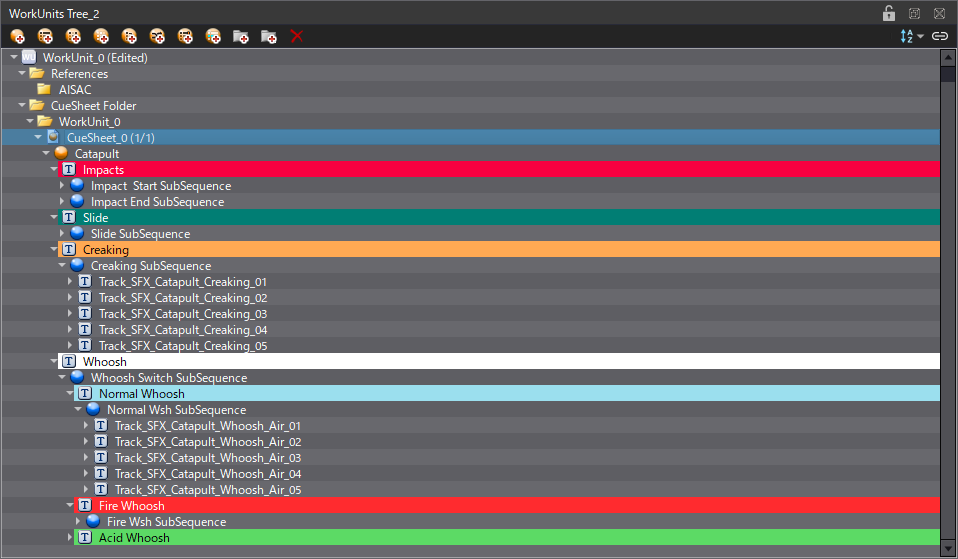This screenshot has height=559, width=958.
Task: Expand Impact Start SubSequence
Action: pos(62,185)
